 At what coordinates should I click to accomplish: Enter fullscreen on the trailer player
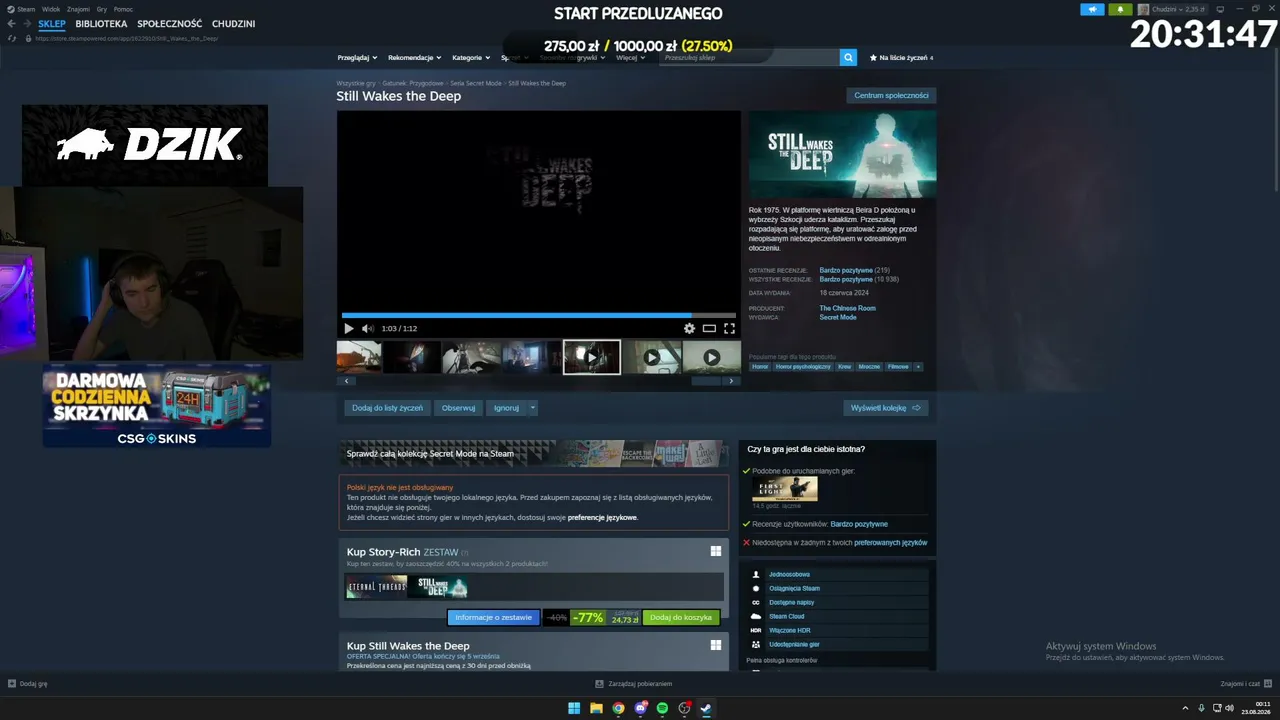(729, 328)
